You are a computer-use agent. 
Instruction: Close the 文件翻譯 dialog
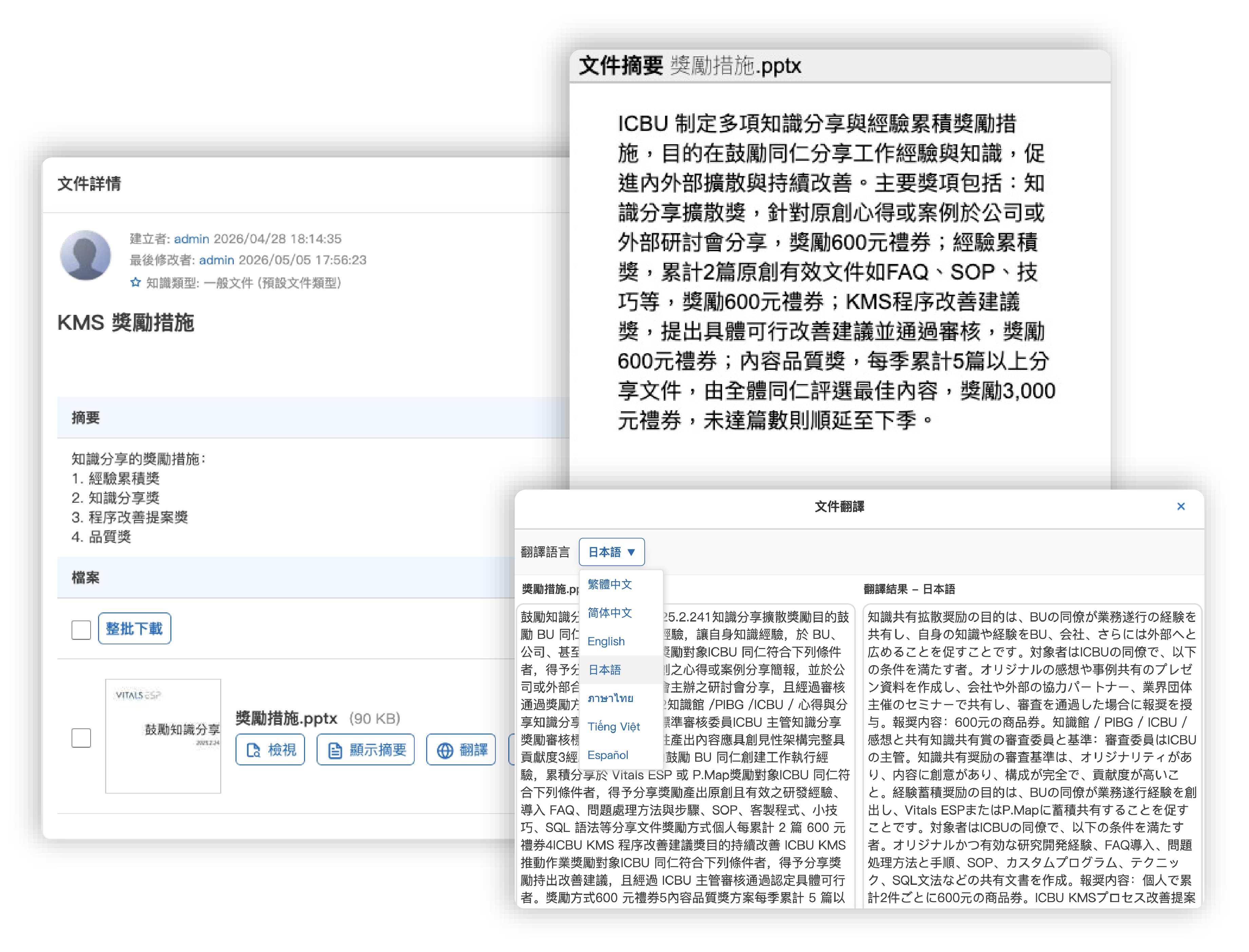(1181, 507)
